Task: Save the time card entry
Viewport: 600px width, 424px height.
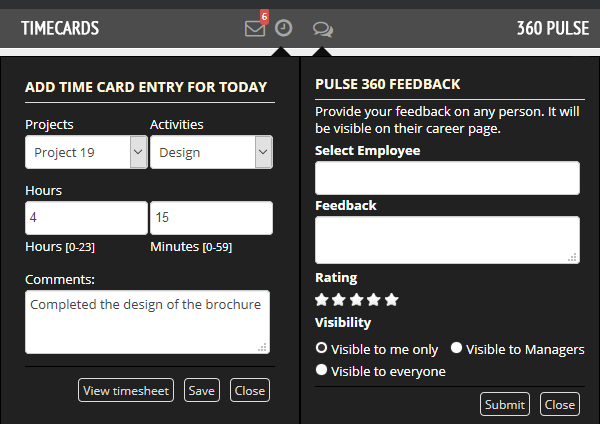Action: [x=202, y=390]
